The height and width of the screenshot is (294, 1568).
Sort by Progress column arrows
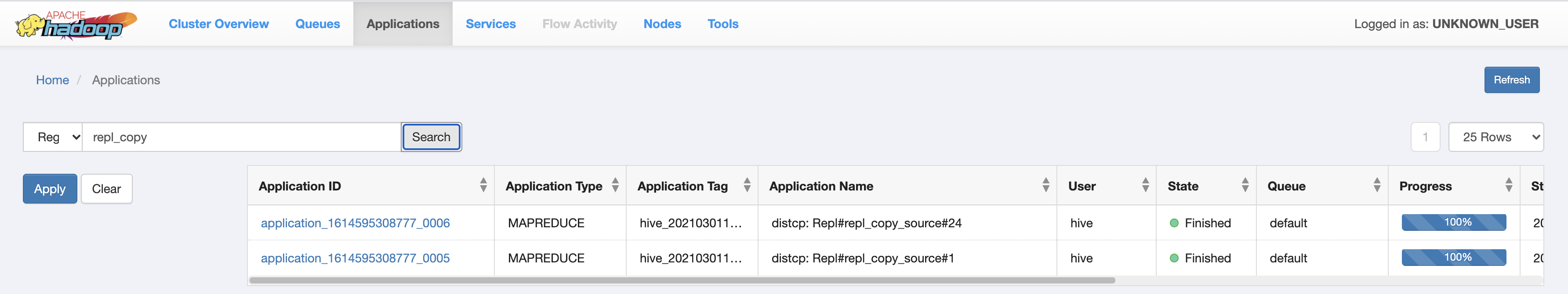(1508, 185)
